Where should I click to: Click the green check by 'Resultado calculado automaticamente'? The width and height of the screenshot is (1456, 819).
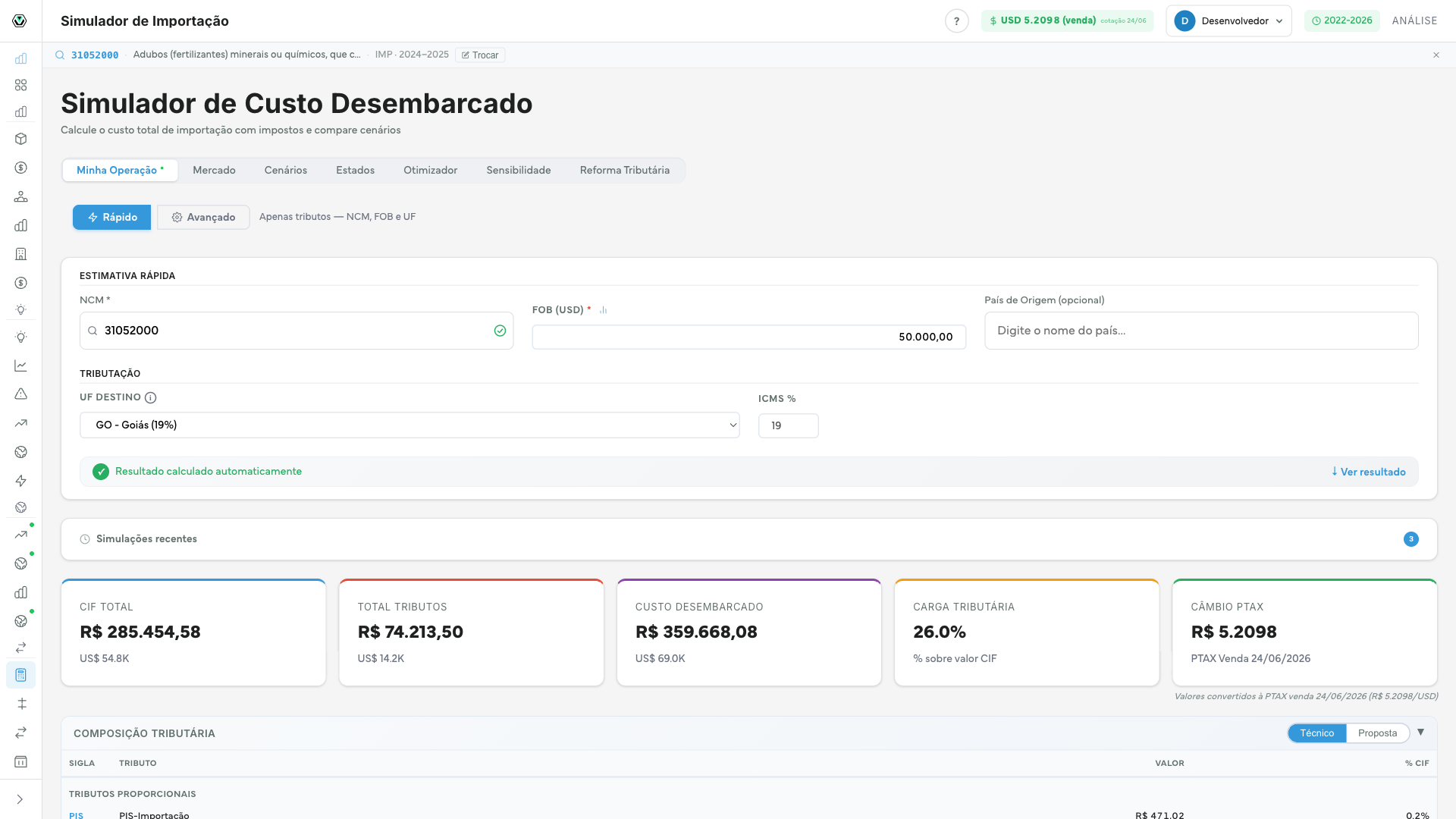(x=101, y=472)
